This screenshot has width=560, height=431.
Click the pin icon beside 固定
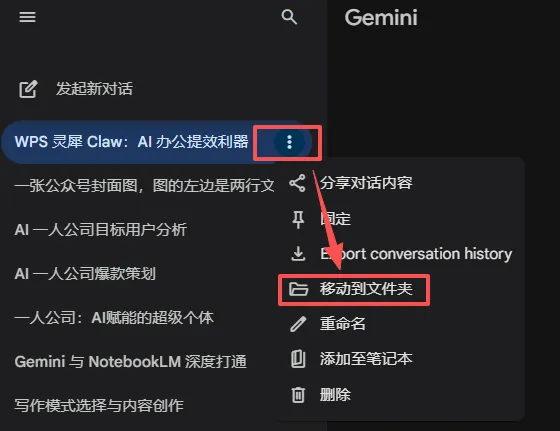tap(298, 219)
